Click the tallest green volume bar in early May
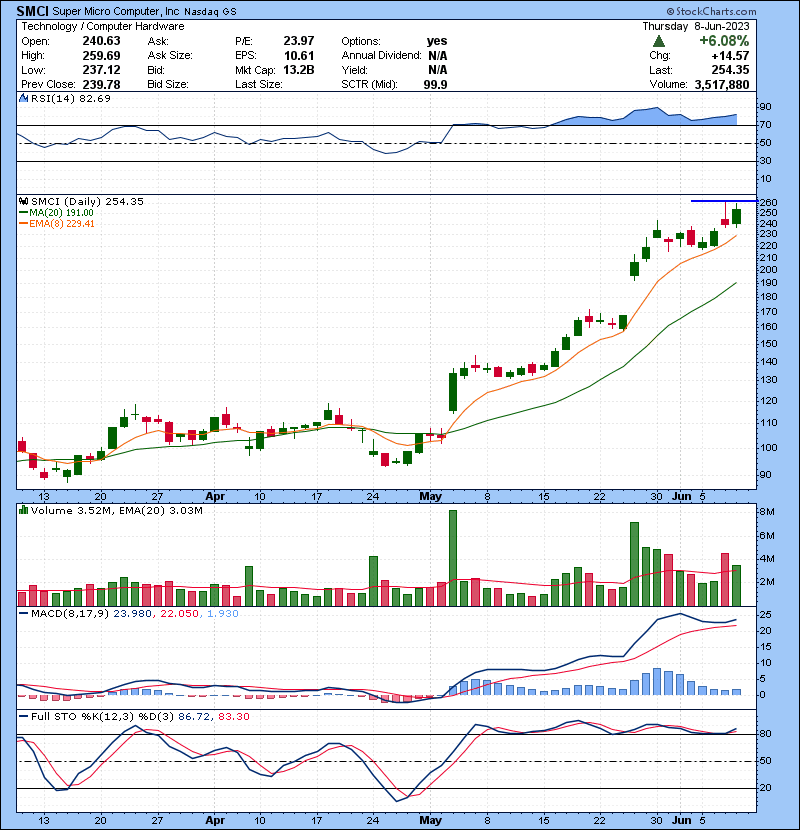 [453, 558]
